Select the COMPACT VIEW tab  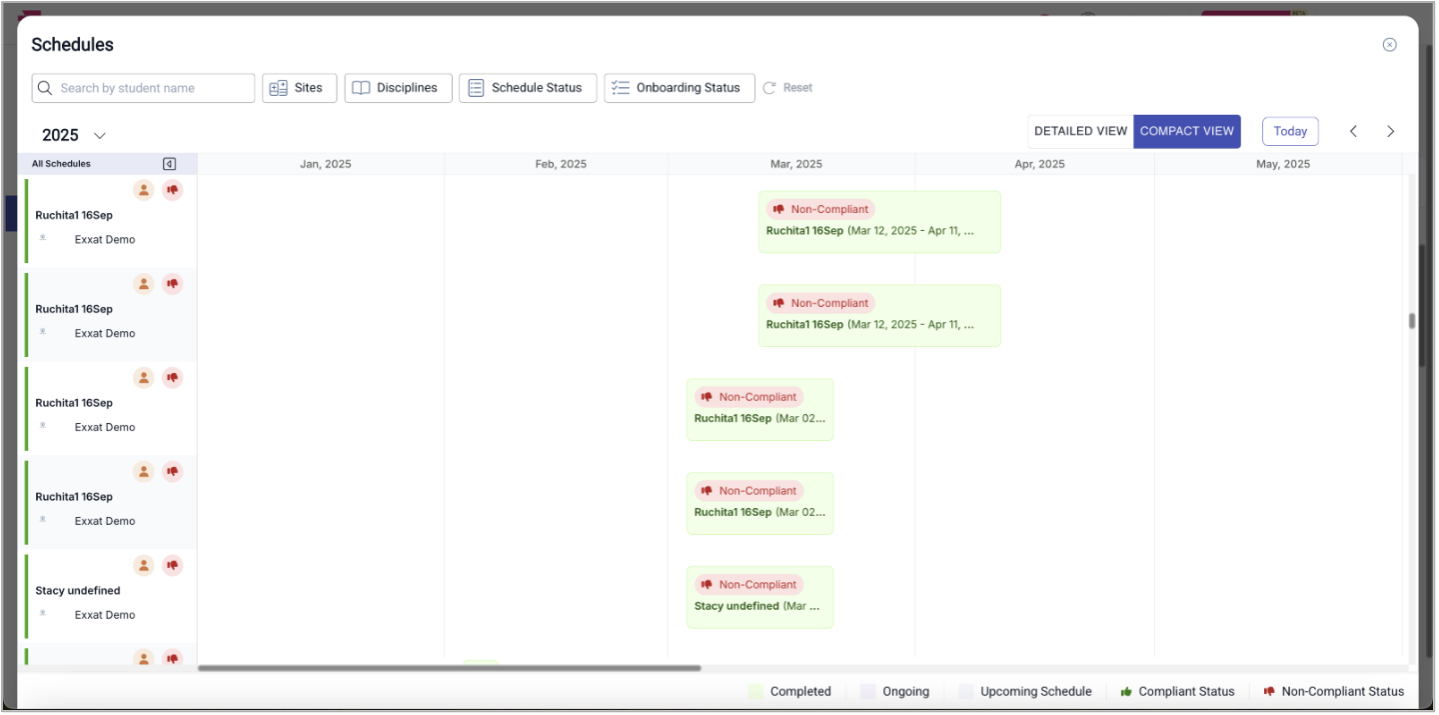[x=1187, y=131]
